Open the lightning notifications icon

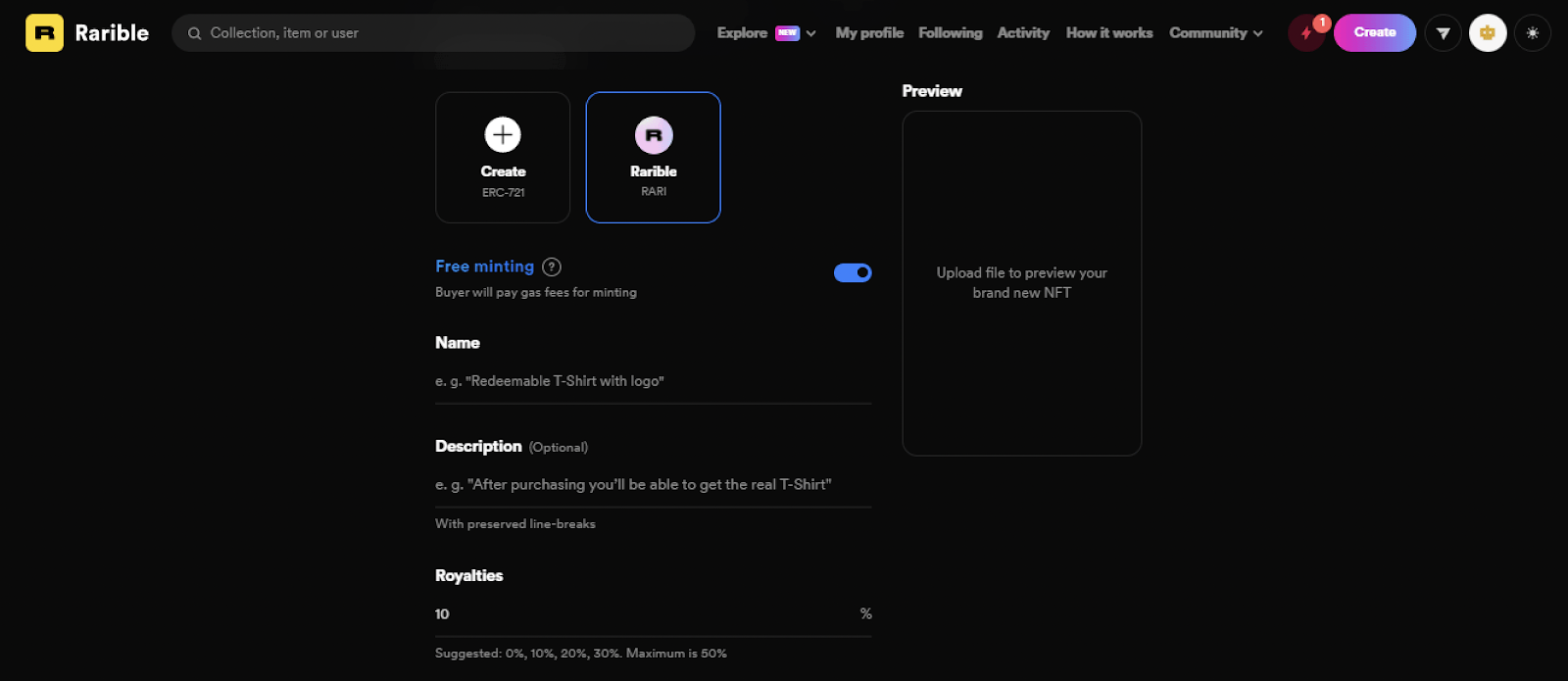tap(1305, 33)
